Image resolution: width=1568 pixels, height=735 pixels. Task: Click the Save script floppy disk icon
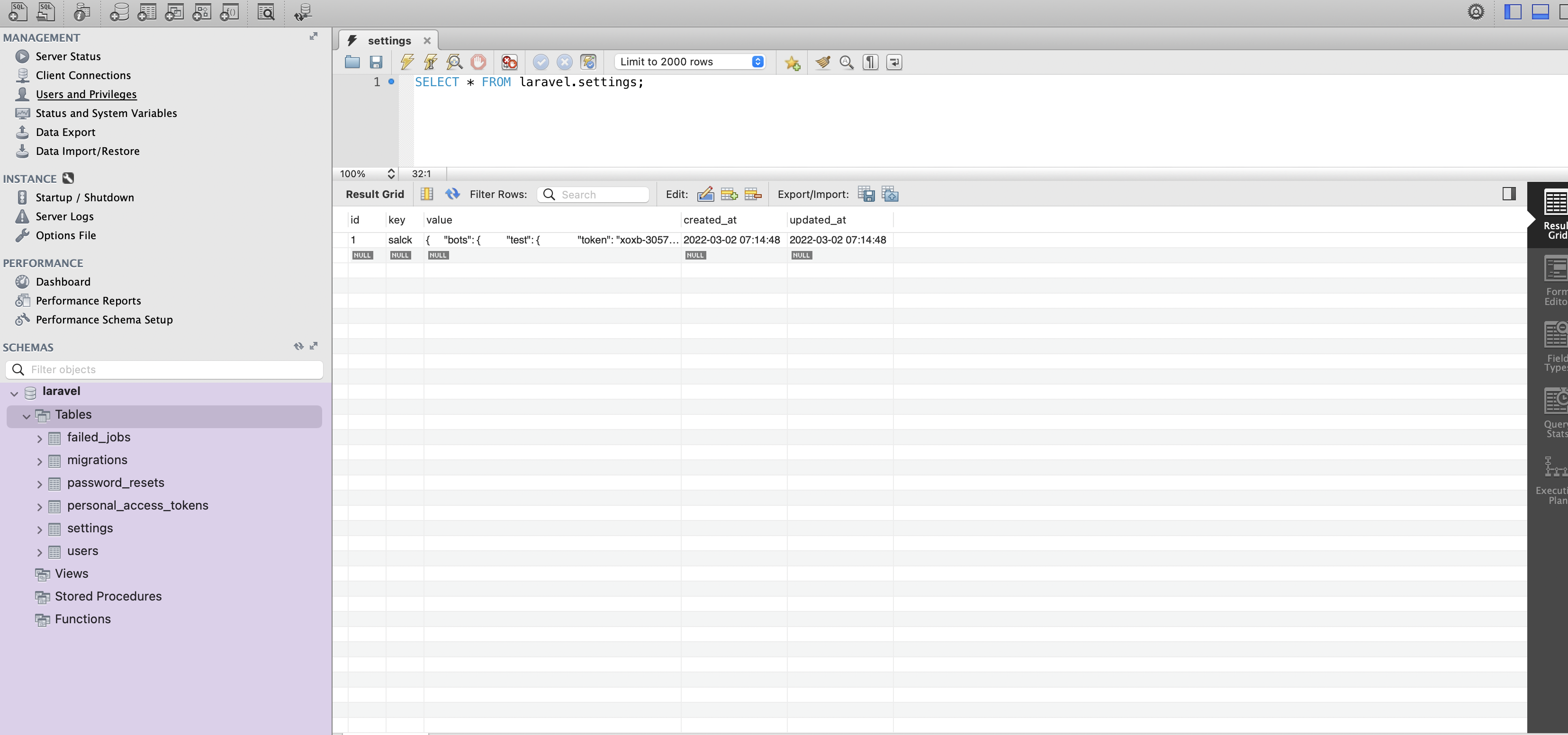coord(376,62)
